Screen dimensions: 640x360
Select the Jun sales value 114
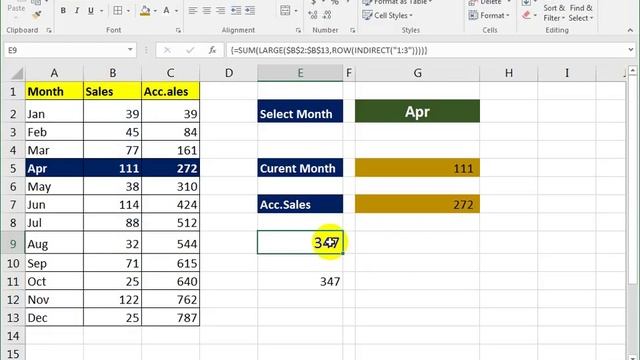[112, 204]
